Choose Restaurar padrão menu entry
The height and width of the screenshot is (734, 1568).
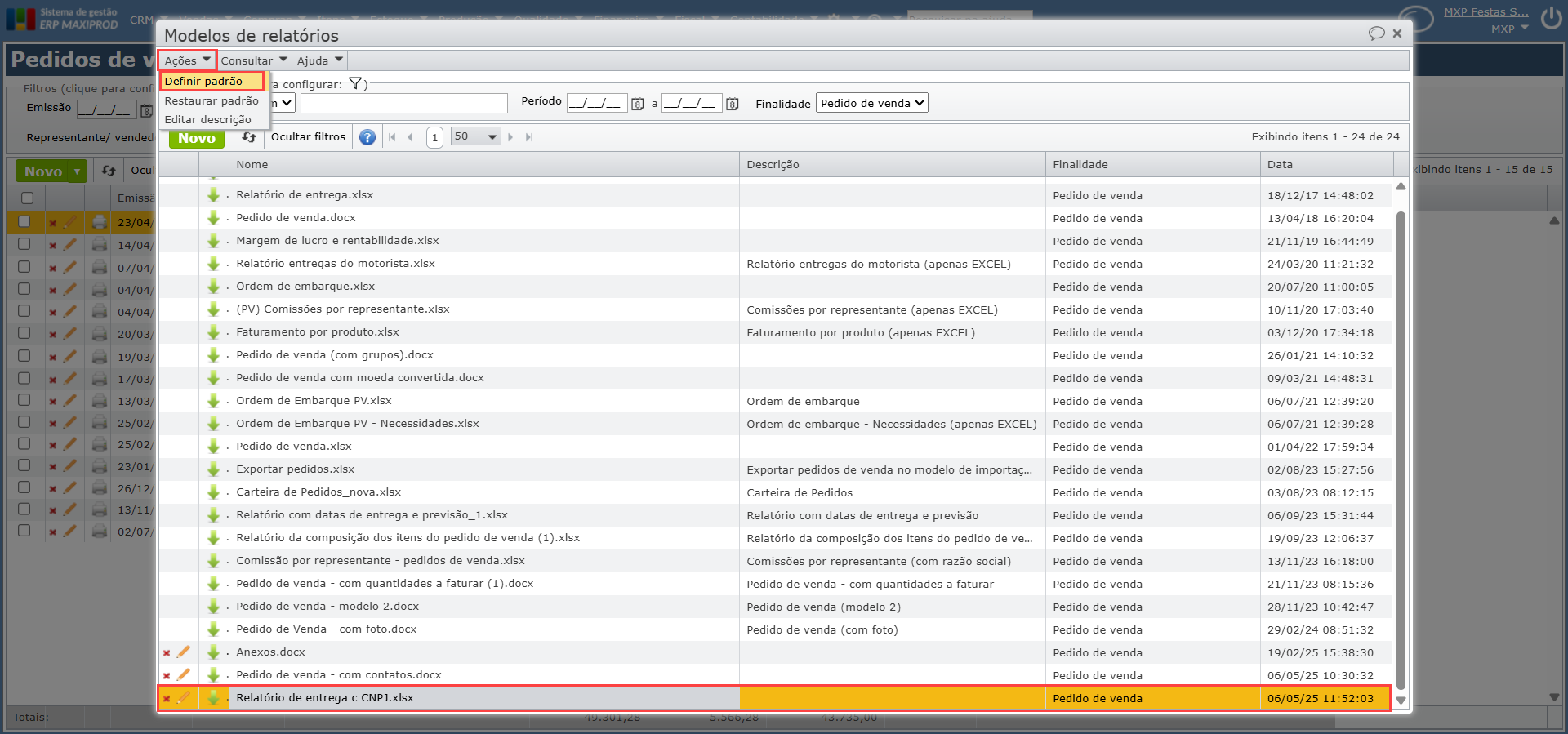(212, 100)
